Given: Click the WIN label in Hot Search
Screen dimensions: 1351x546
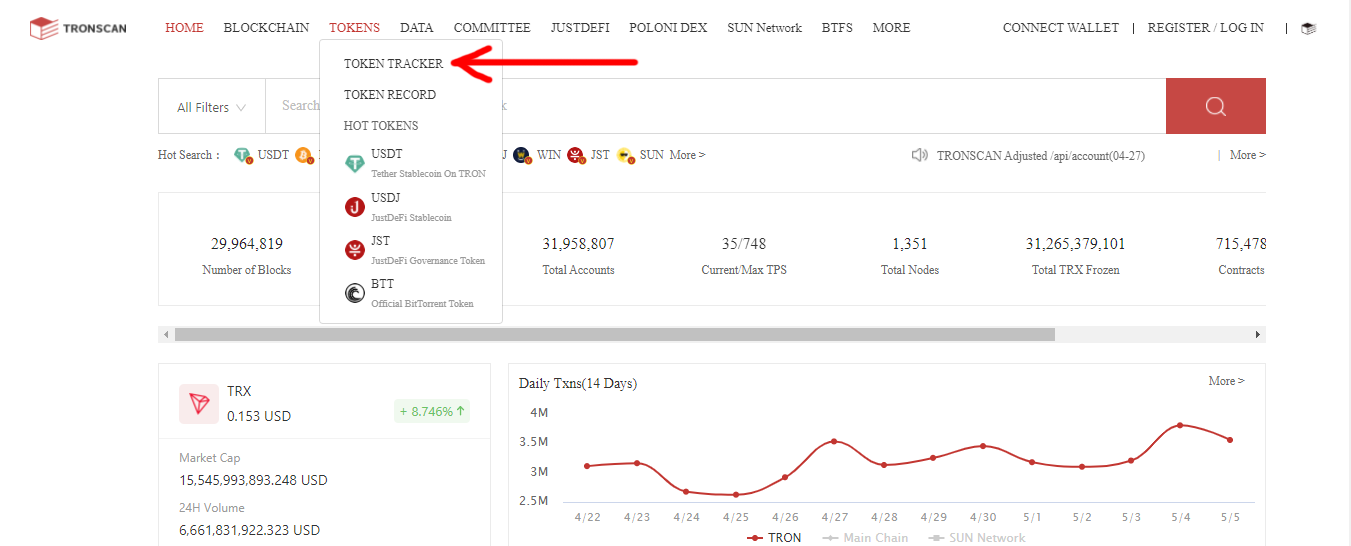Looking at the screenshot, I should pos(549,155).
